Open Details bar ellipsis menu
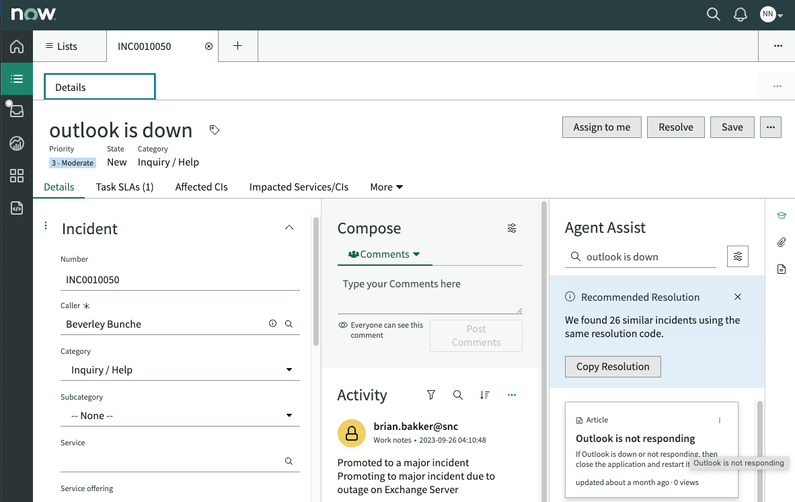The height and width of the screenshot is (502, 795). click(777, 86)
